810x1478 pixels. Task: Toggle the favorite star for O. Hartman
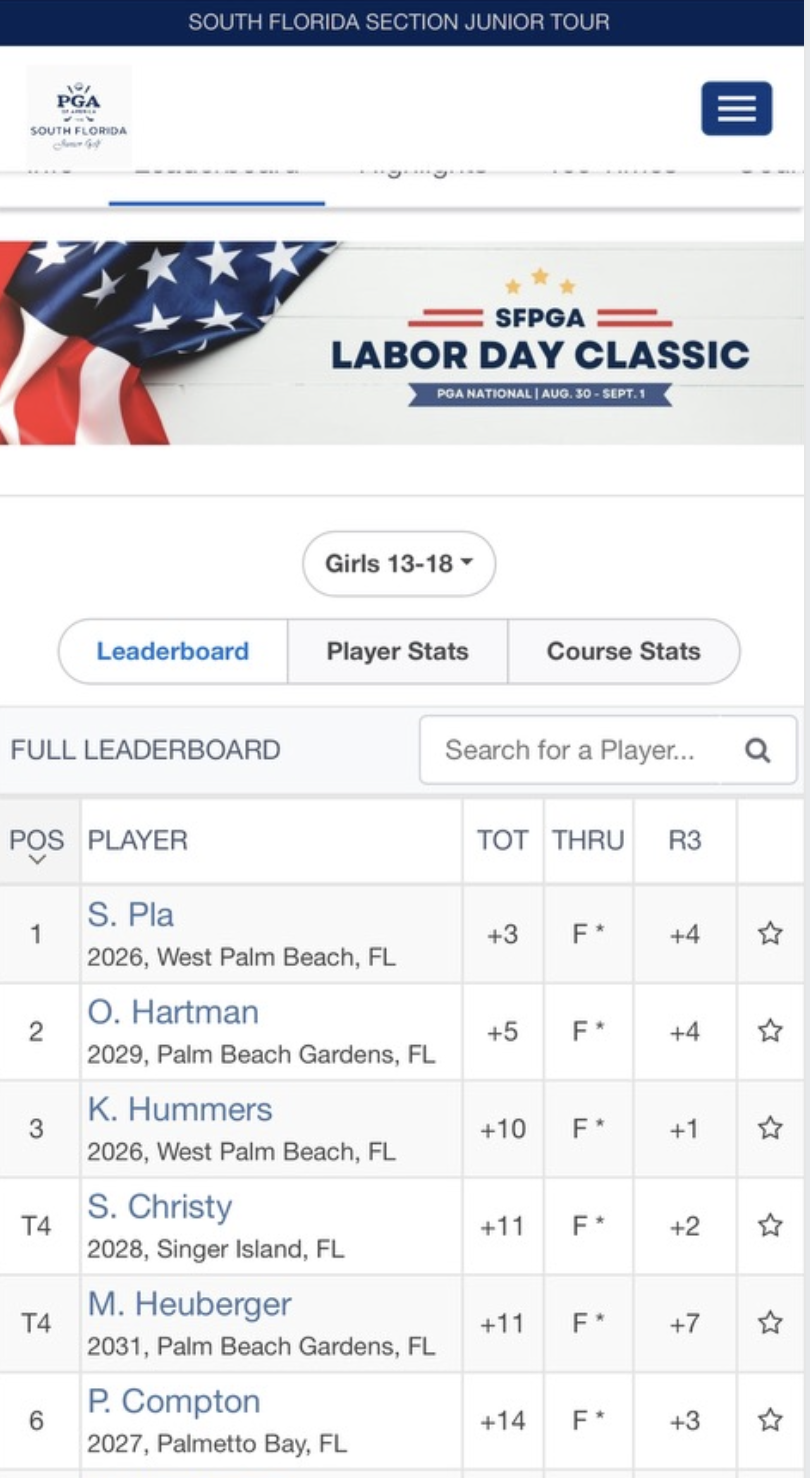click(769, 1031)
